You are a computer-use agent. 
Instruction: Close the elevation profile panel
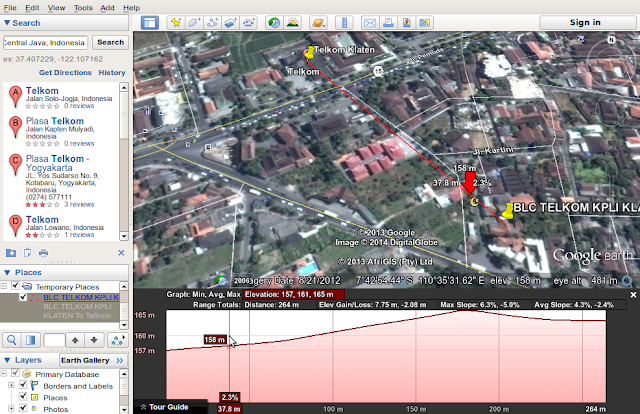coord(633,294)
